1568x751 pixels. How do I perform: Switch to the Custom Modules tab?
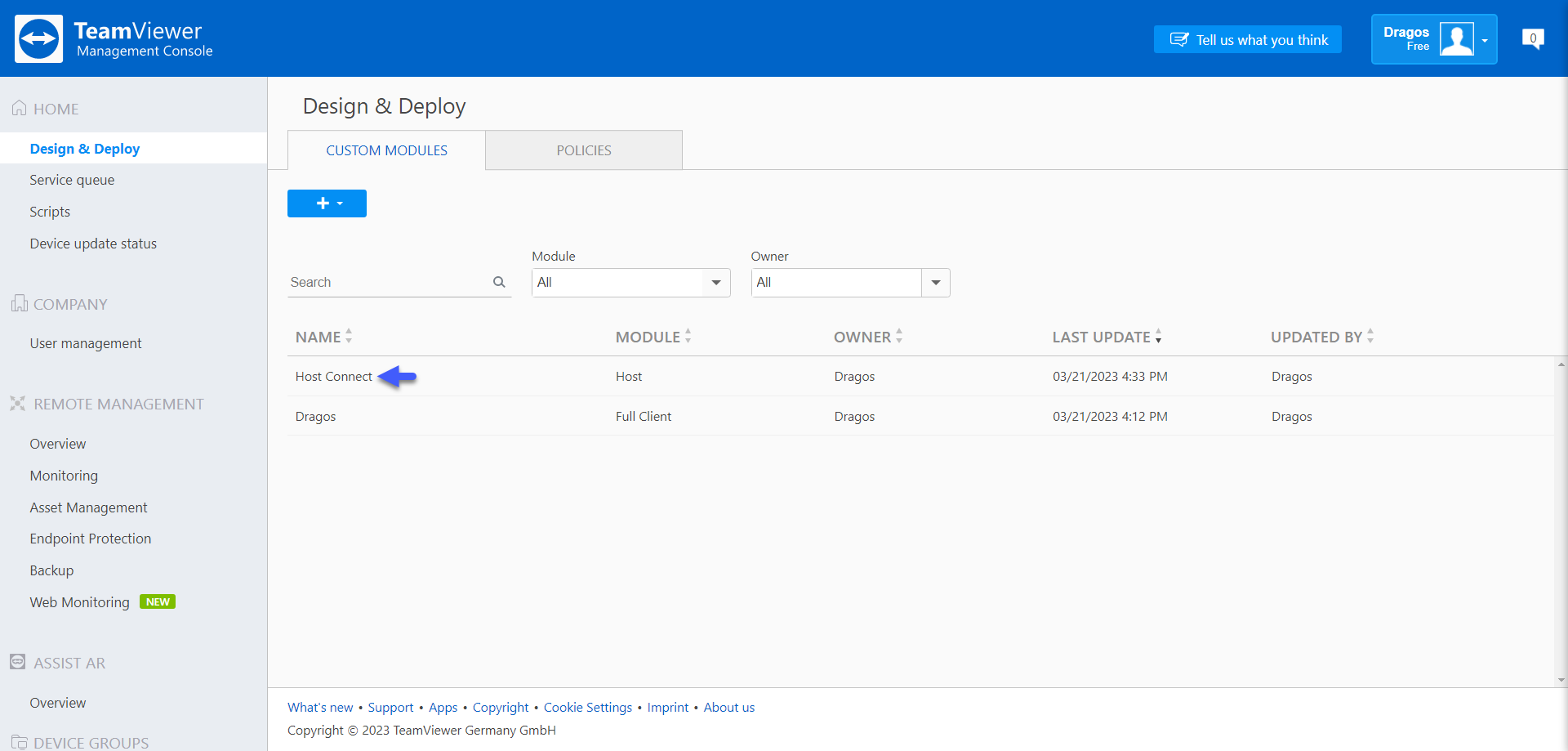click(386, 150)
